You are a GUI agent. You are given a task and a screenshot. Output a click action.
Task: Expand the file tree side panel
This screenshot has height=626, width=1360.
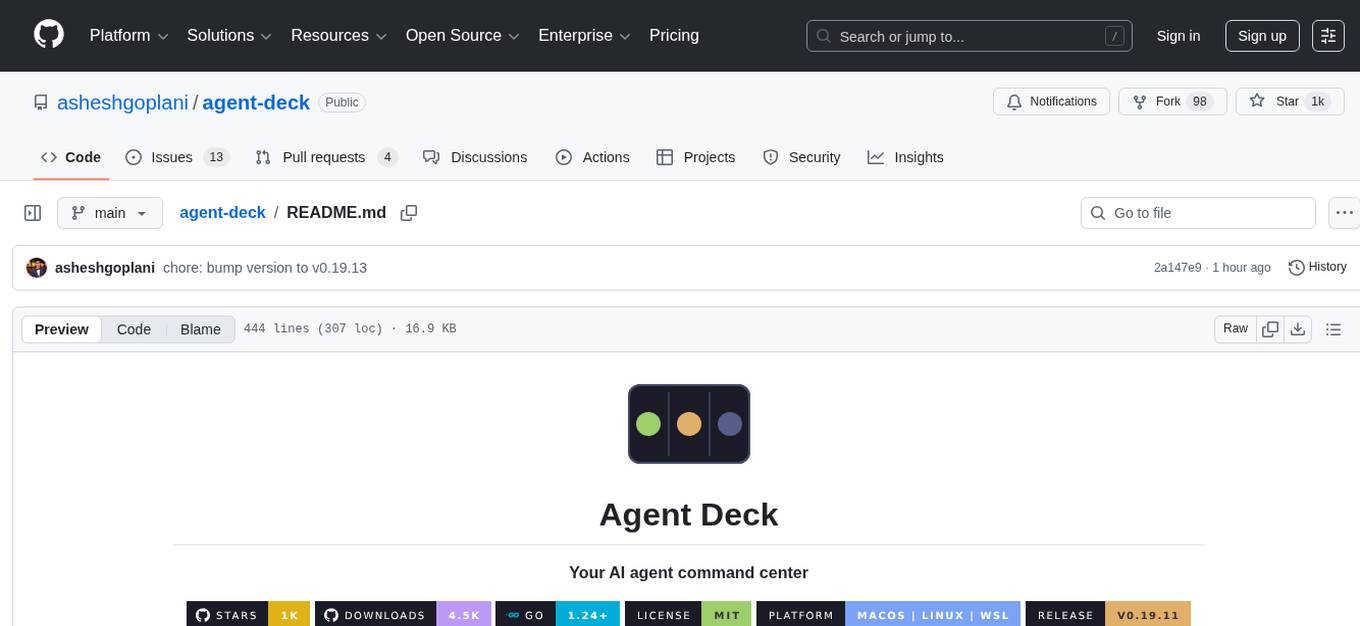(32, 212)
